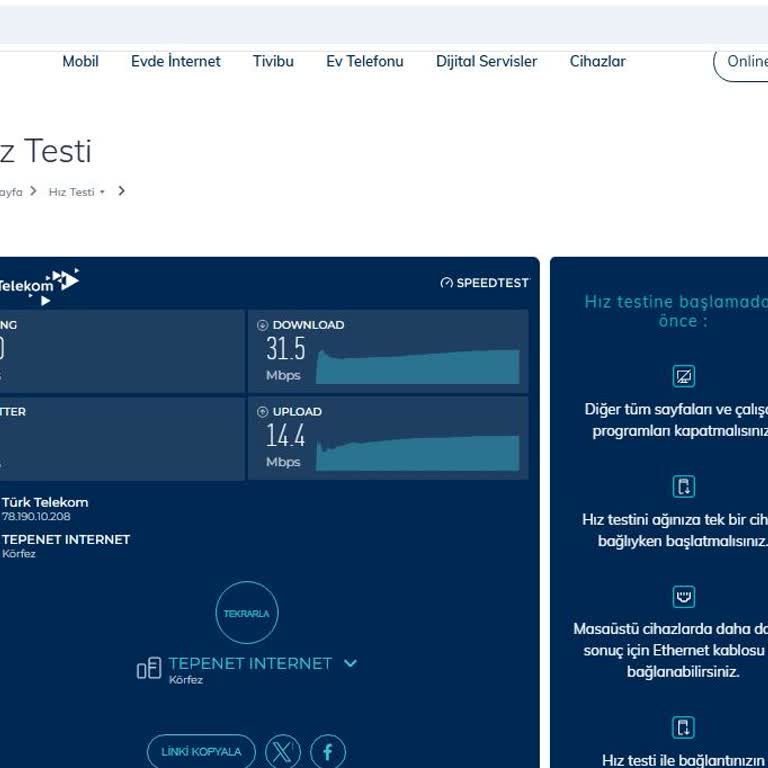Click the X (Twitter) share icon

coord(283,751)
